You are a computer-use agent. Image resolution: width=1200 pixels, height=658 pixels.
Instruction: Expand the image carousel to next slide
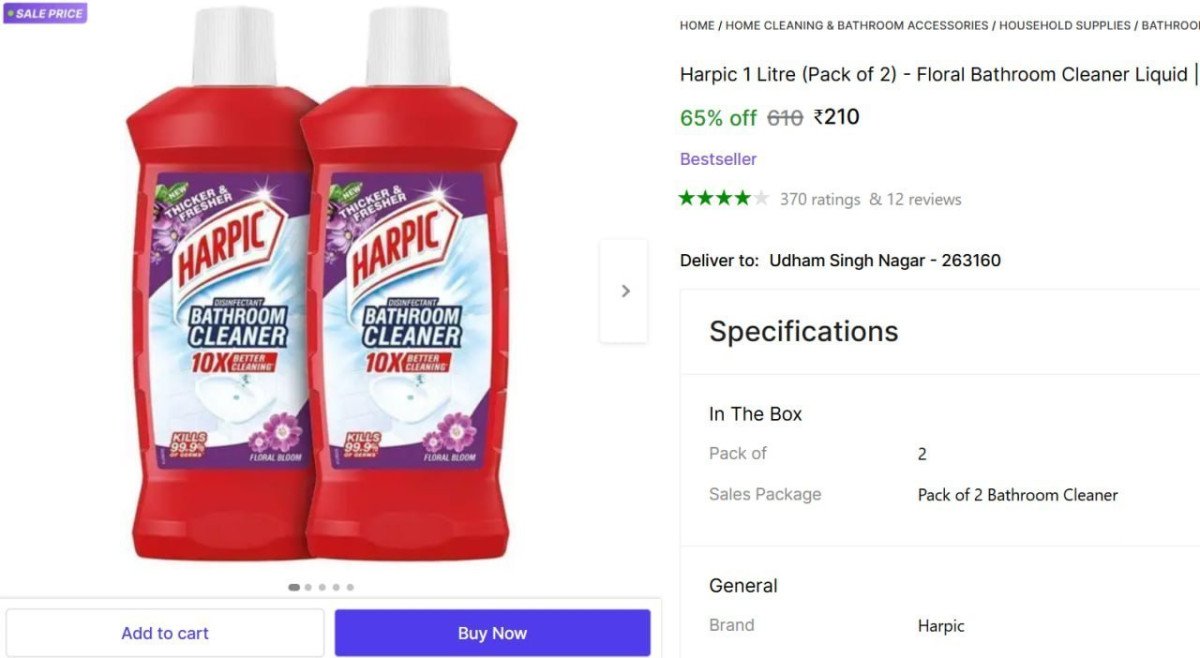point(624,290)
